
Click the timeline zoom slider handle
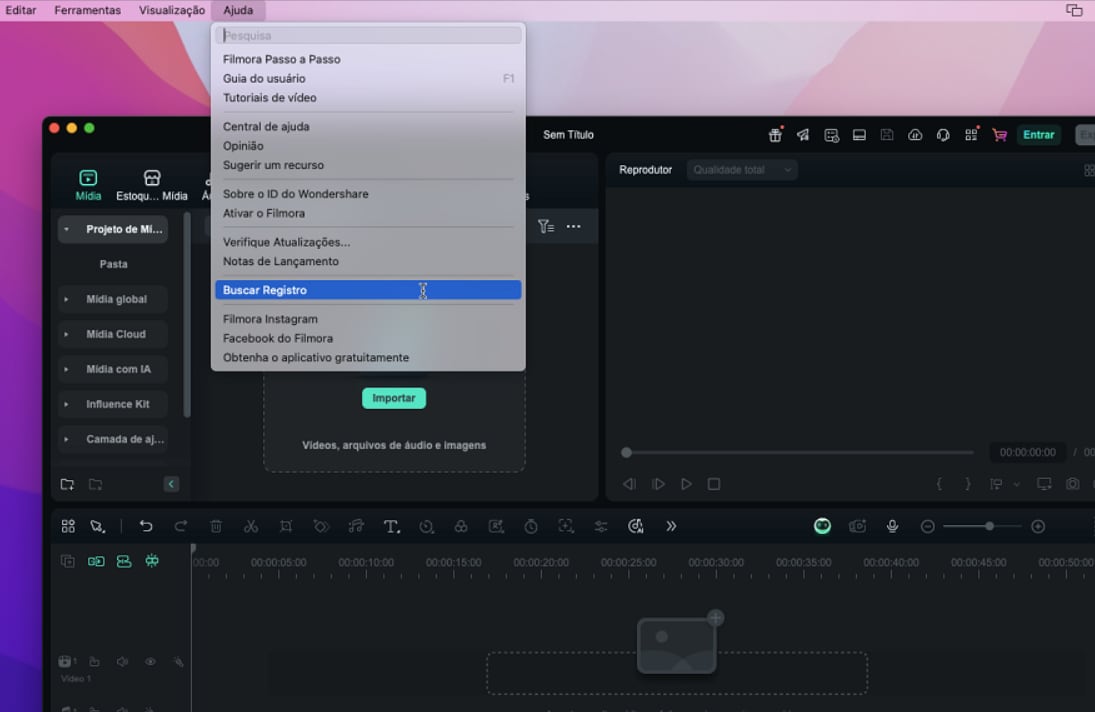pos(990,526)
